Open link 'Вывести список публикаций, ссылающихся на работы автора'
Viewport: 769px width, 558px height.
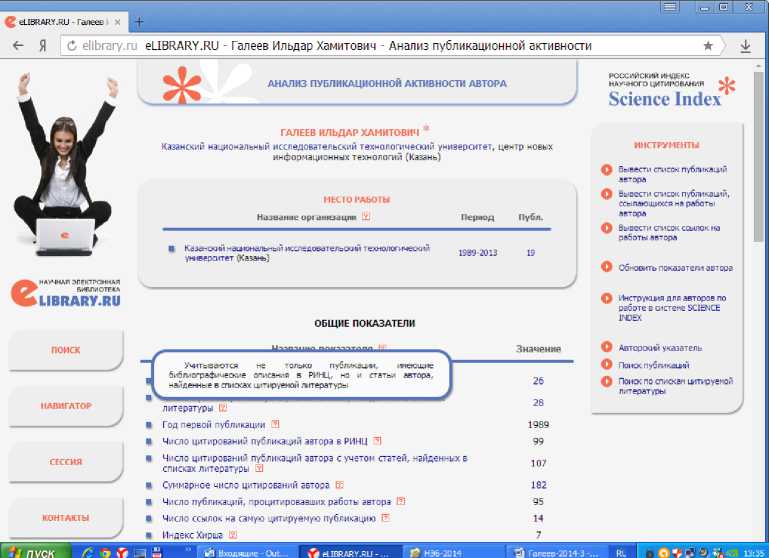click(674, 203)
